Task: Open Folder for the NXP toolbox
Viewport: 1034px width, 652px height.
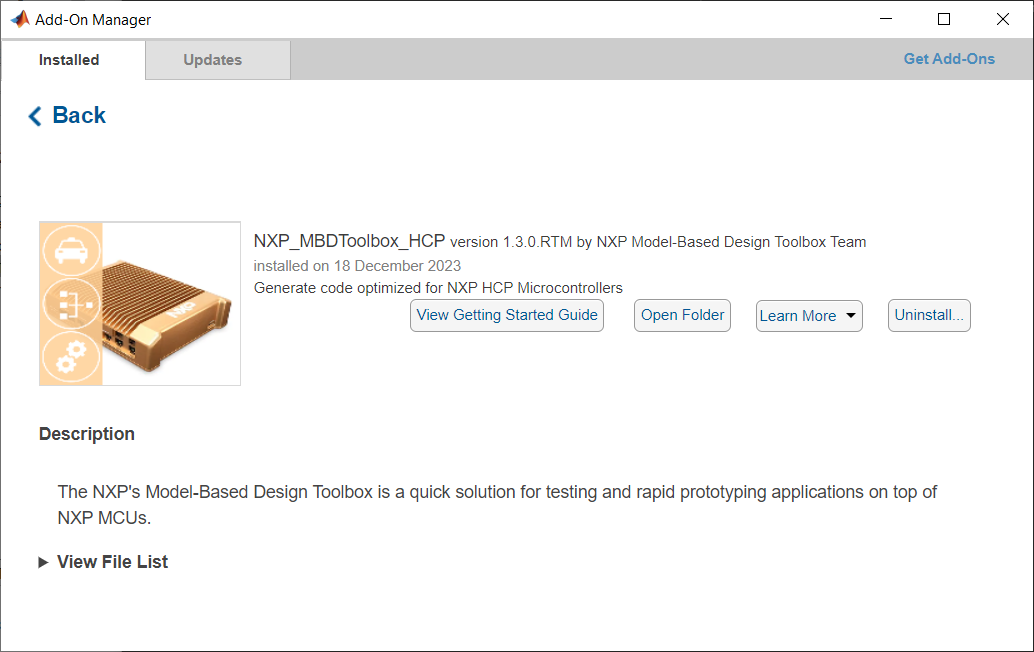Action: point(682,315)
